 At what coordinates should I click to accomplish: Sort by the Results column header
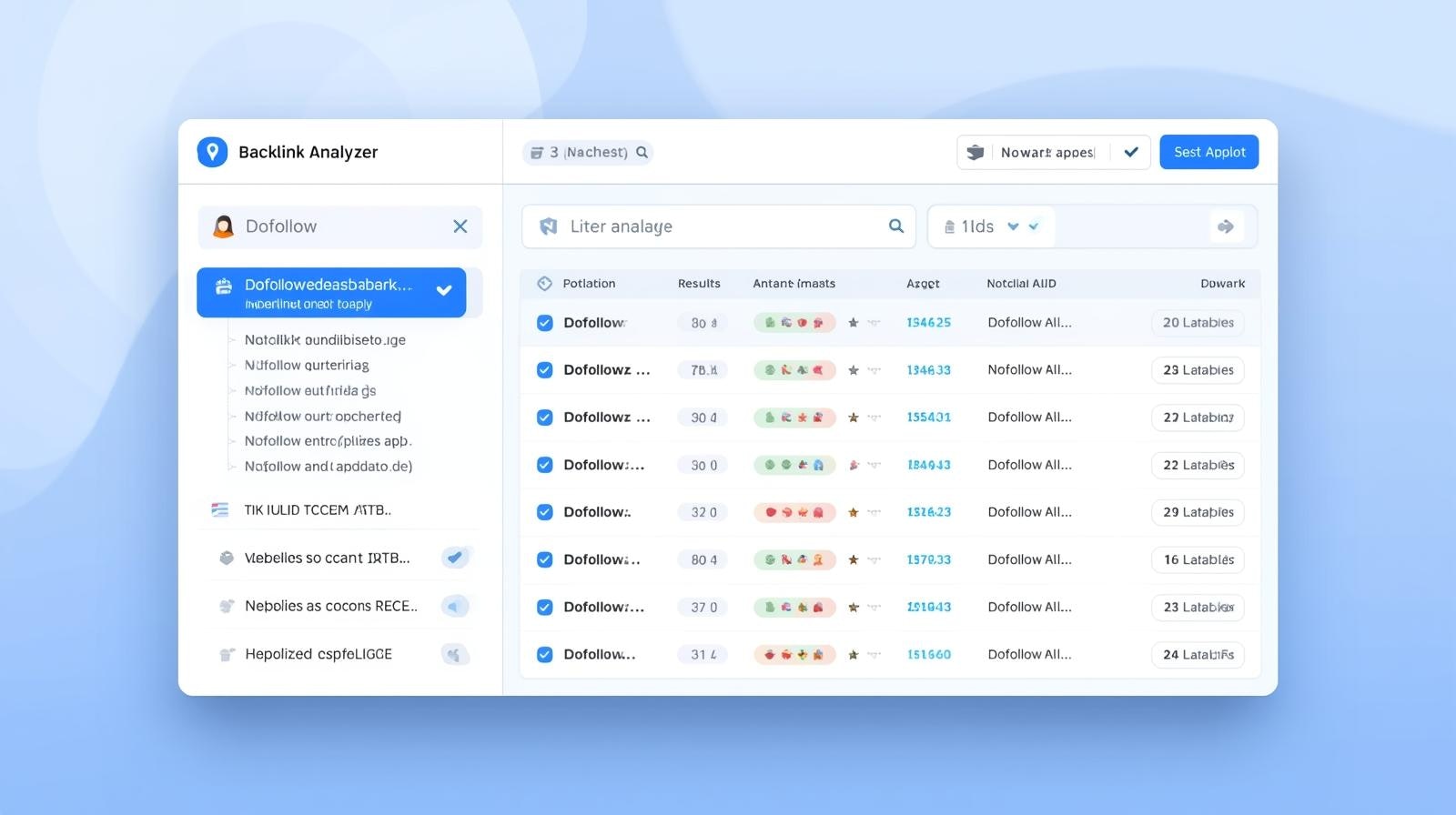[699, 284]
